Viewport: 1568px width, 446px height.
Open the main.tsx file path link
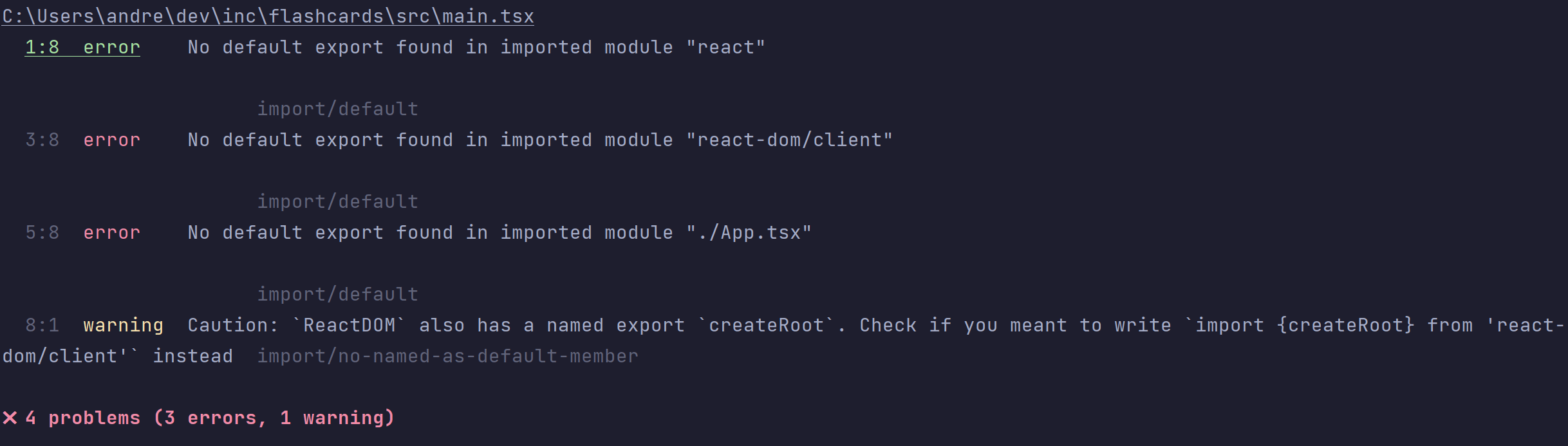pos(268,16)
